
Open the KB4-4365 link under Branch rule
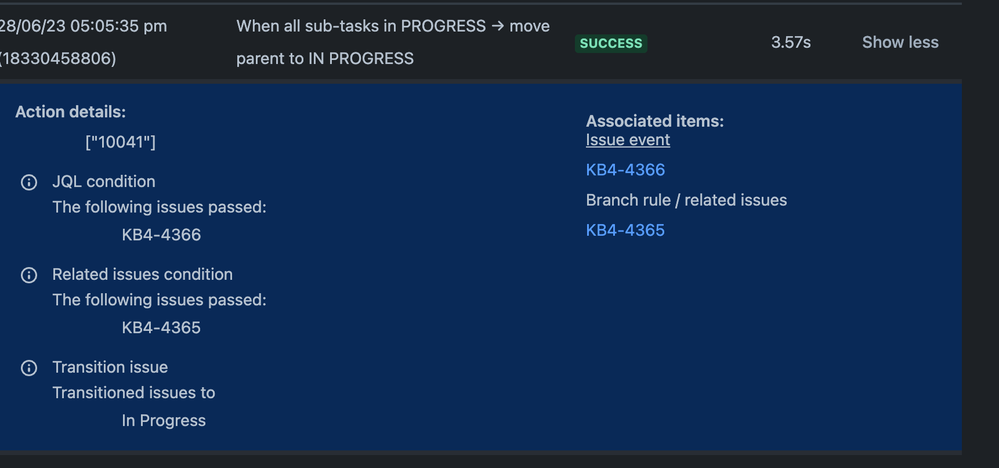pyautogui.click(x=625, y=230)
